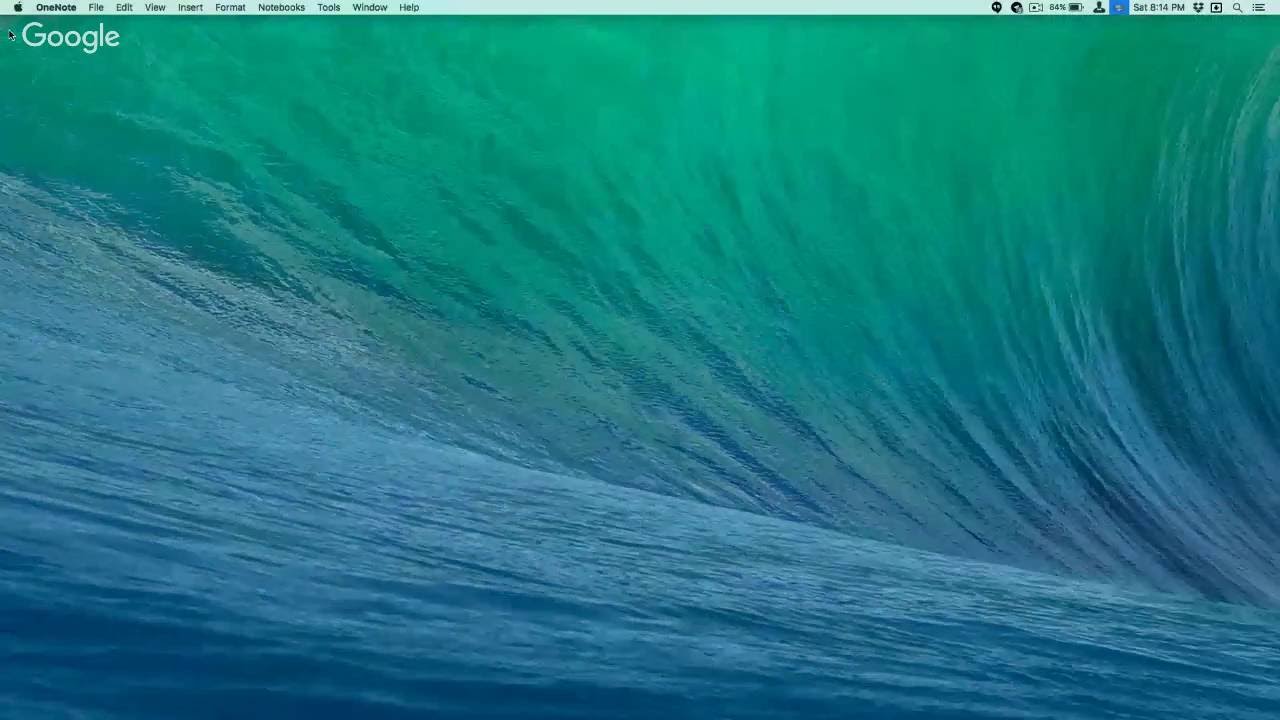Open the Notebooks menu
The height and width of the screenshot is (720, 1280).
point(281,7)
